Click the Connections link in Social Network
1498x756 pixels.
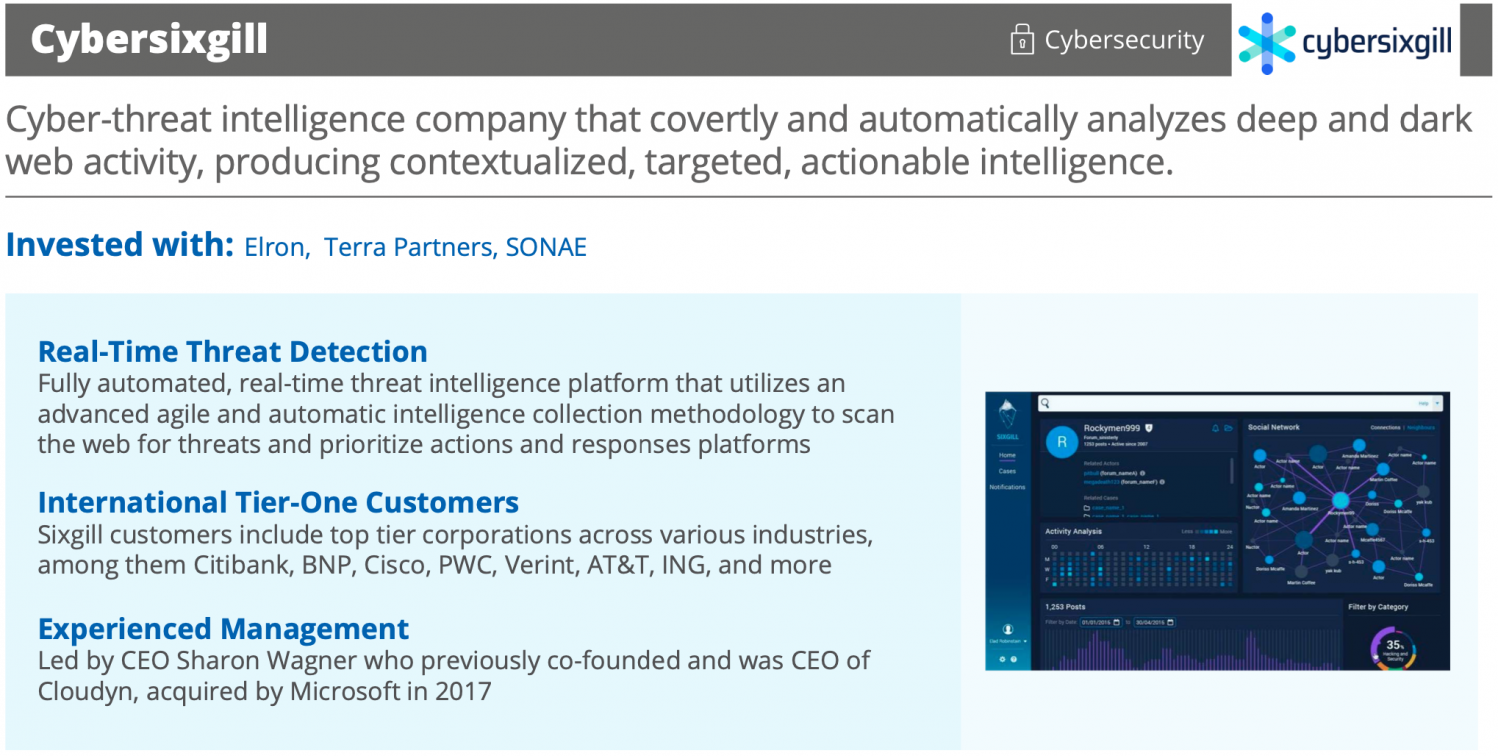(x=1385, y=428)
